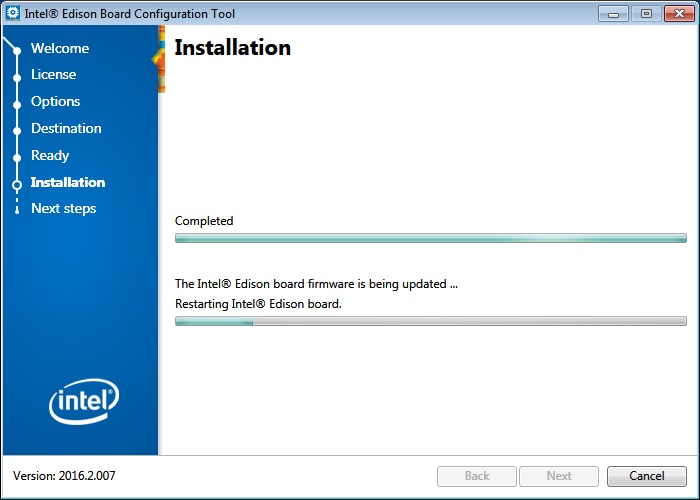Minimize the configuration tool window
Image resolution: width=700 pixels, height=500 pixels.
(x=613, y=14)
